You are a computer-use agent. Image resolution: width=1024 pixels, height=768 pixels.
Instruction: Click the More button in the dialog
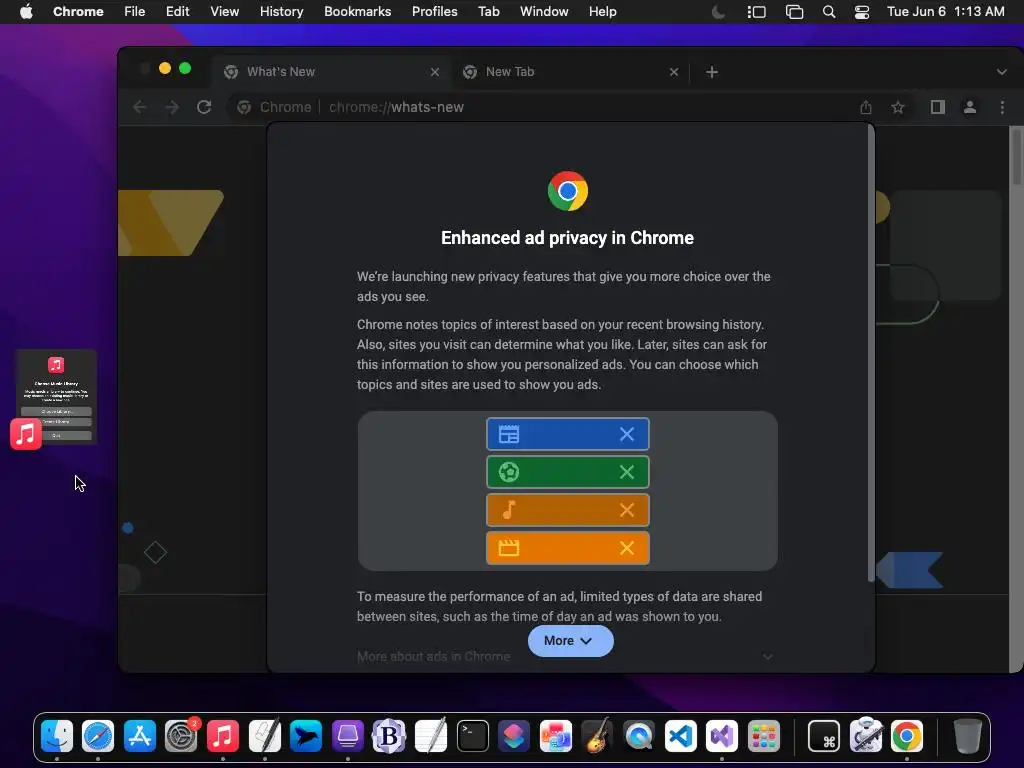click(x=570, y=641)
